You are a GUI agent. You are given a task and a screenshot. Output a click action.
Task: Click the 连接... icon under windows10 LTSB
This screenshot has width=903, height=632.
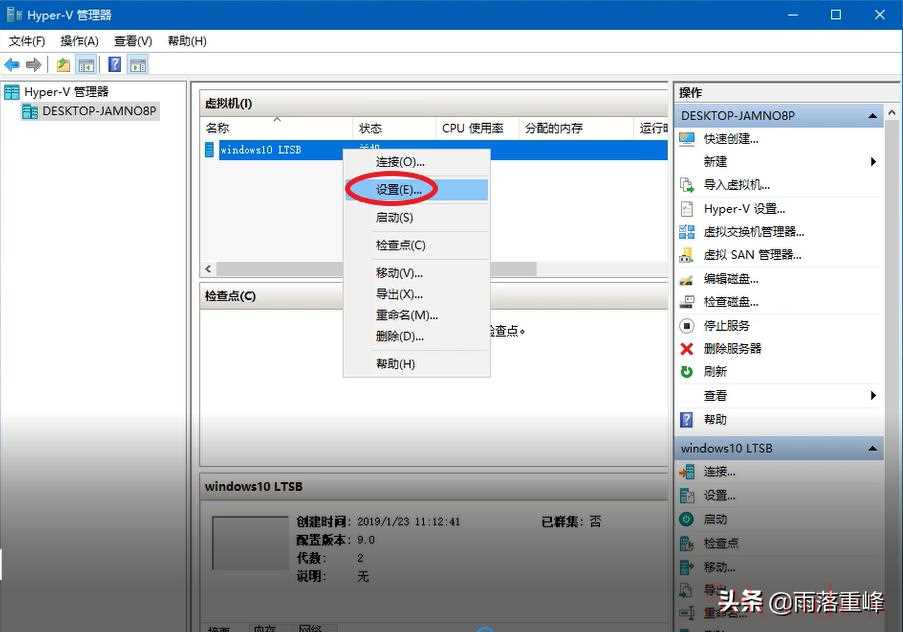[686, 472]
